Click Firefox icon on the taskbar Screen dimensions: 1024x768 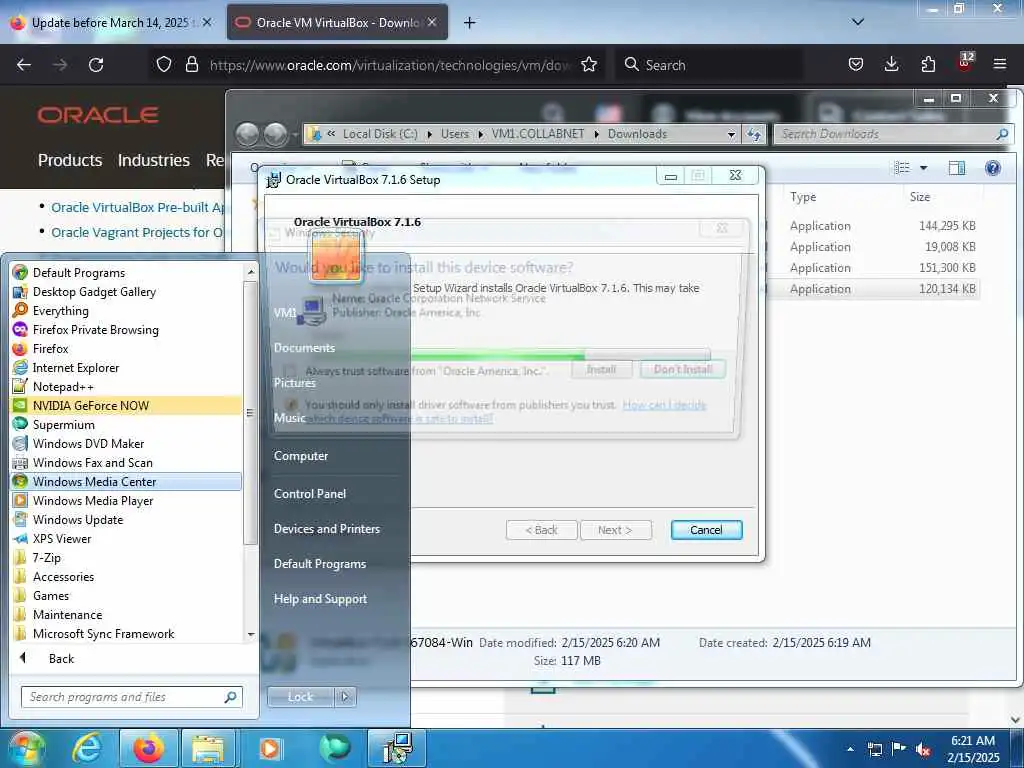(149, 748)
